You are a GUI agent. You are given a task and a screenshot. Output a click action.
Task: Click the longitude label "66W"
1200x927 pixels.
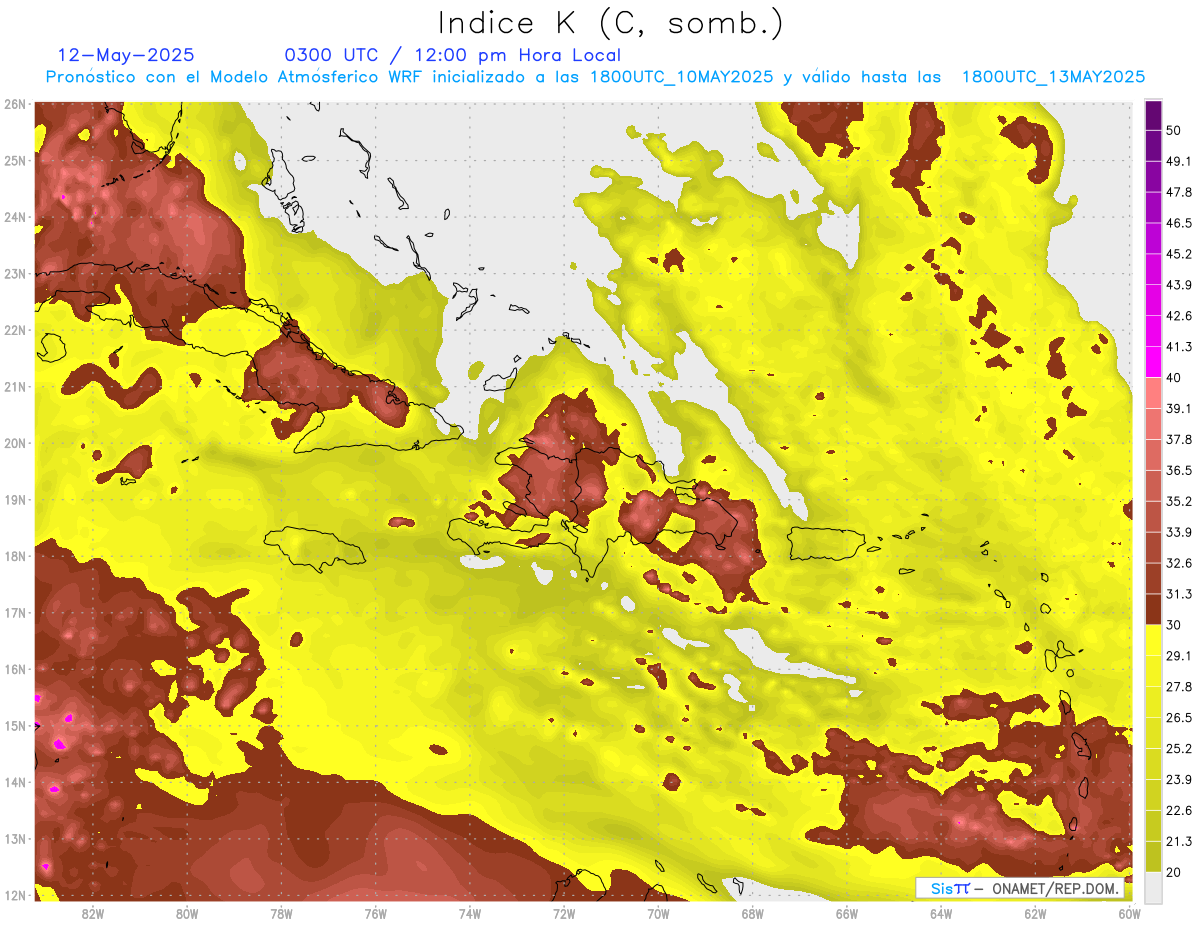pos(847,913)
